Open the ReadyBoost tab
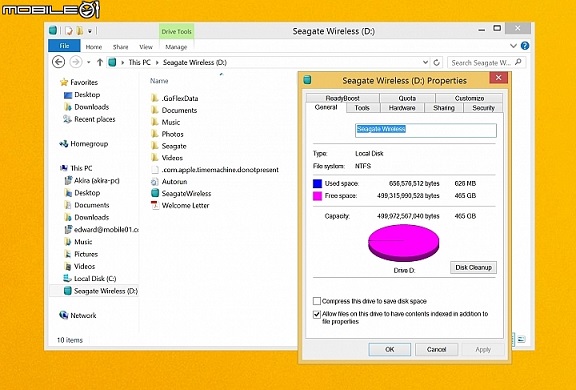Image resolution: width=576 pixels, height=390 pixels. [x=342, y=98]
